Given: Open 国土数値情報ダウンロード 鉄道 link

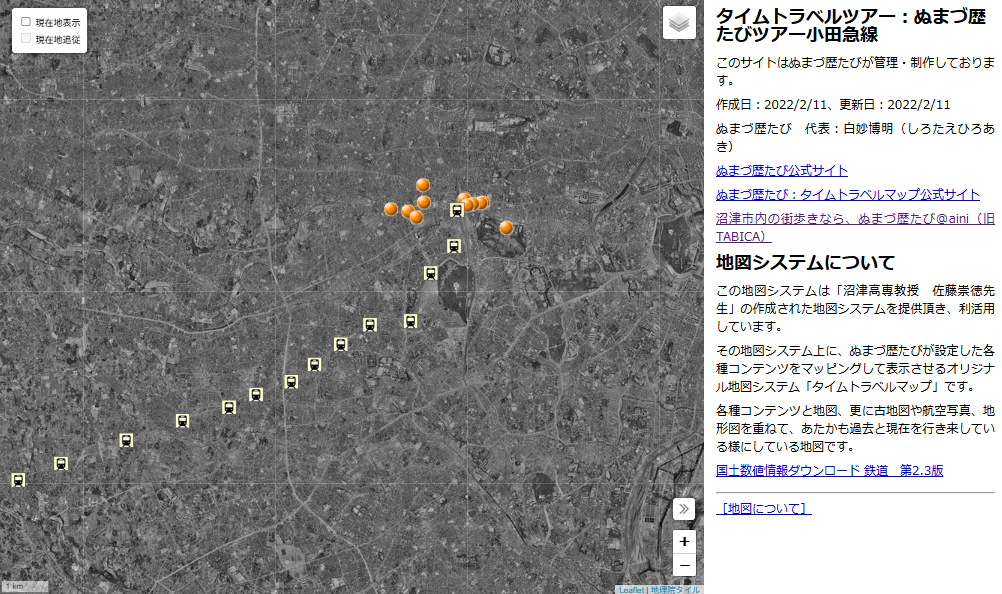Looking at the screenshot, I should tap(830, 470).
